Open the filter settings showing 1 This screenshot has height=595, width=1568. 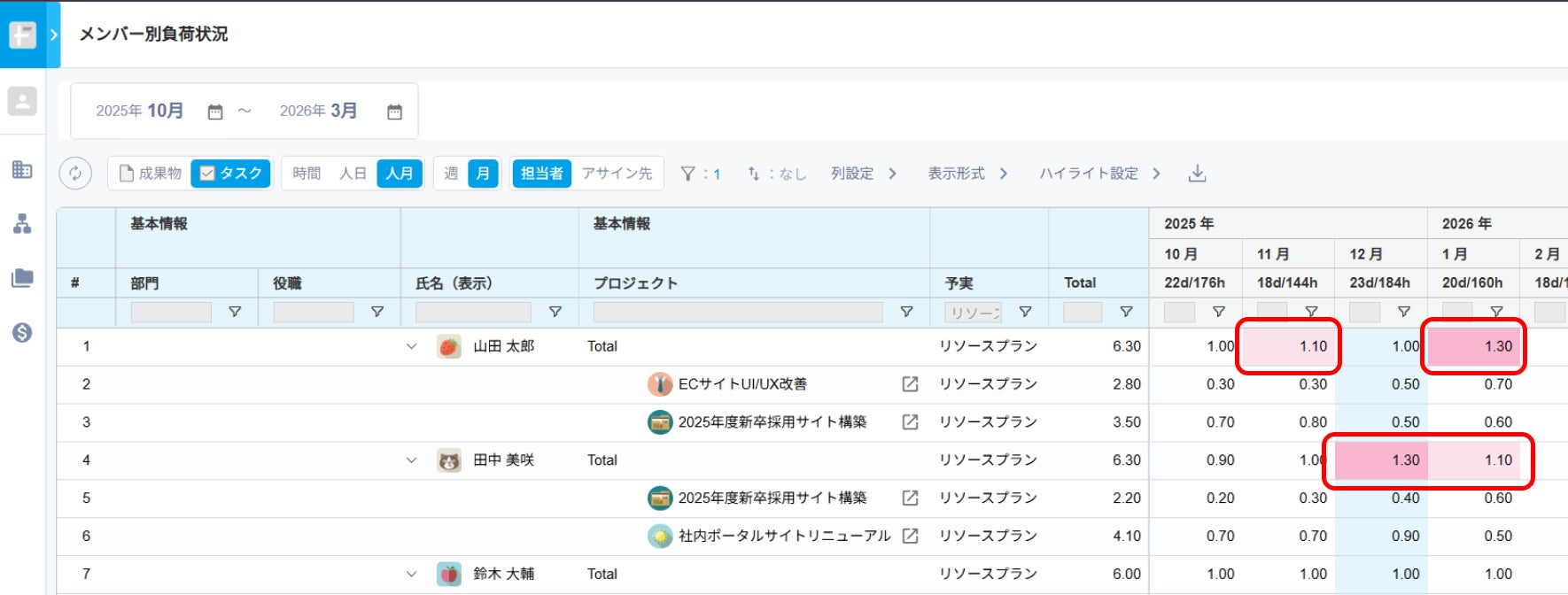pyautogui.click(x=700, y=174)
